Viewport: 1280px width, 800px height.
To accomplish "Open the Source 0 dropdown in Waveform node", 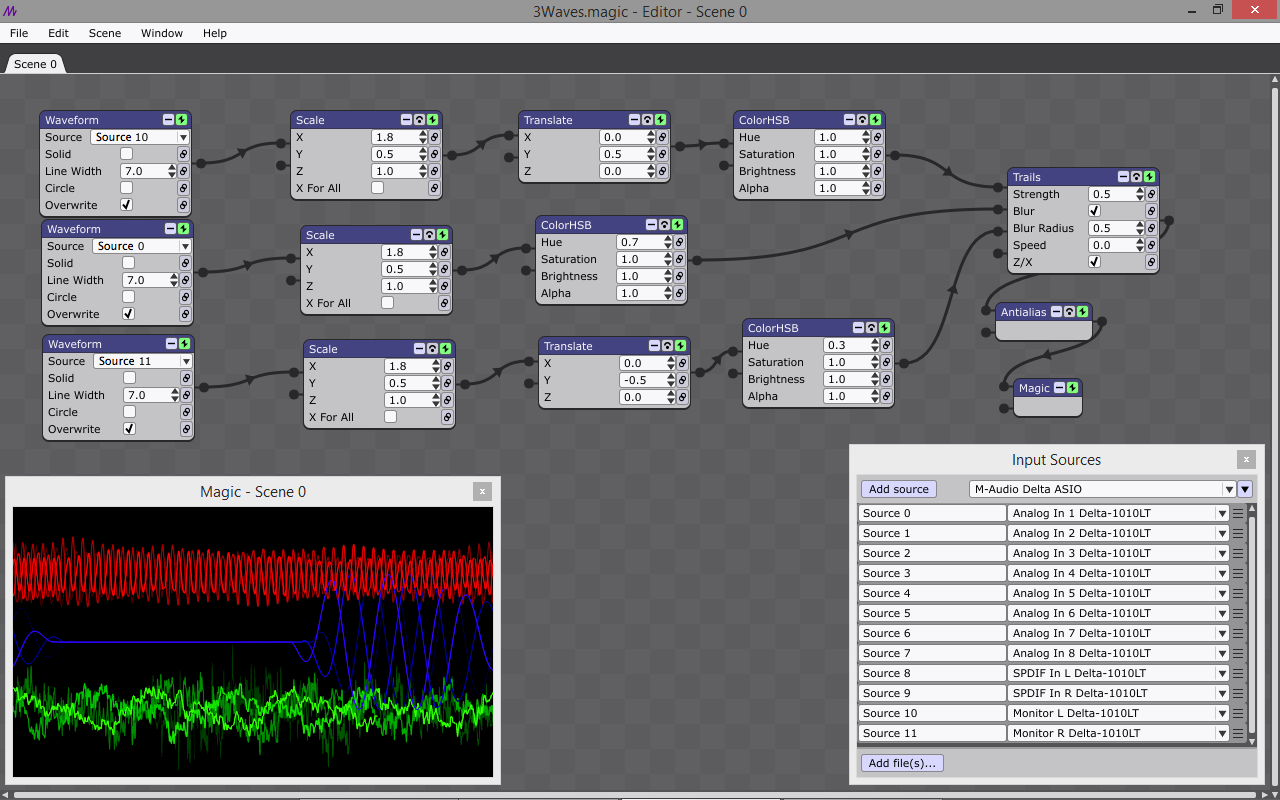I will (x=140, y=246).
